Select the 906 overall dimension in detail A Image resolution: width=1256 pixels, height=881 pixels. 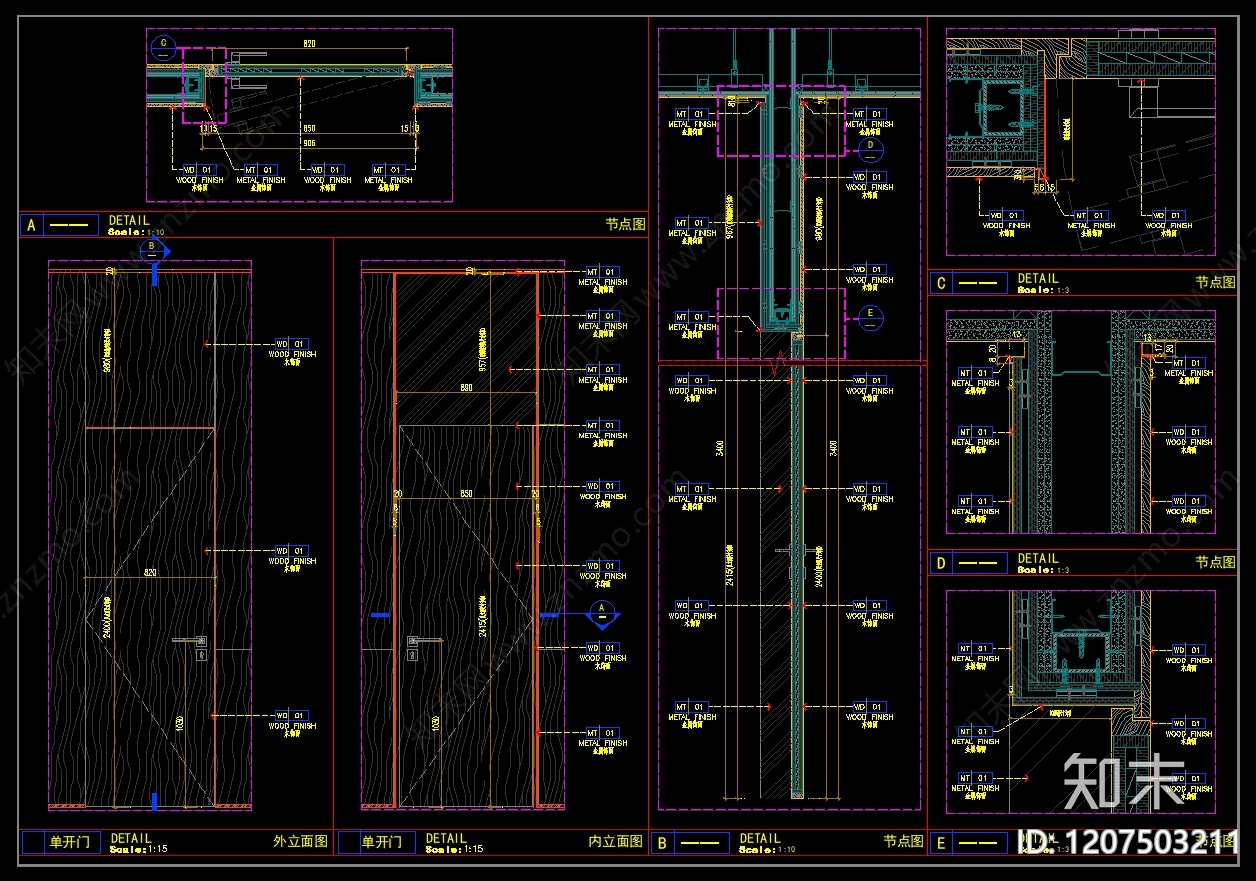click(x=310, y=143)
